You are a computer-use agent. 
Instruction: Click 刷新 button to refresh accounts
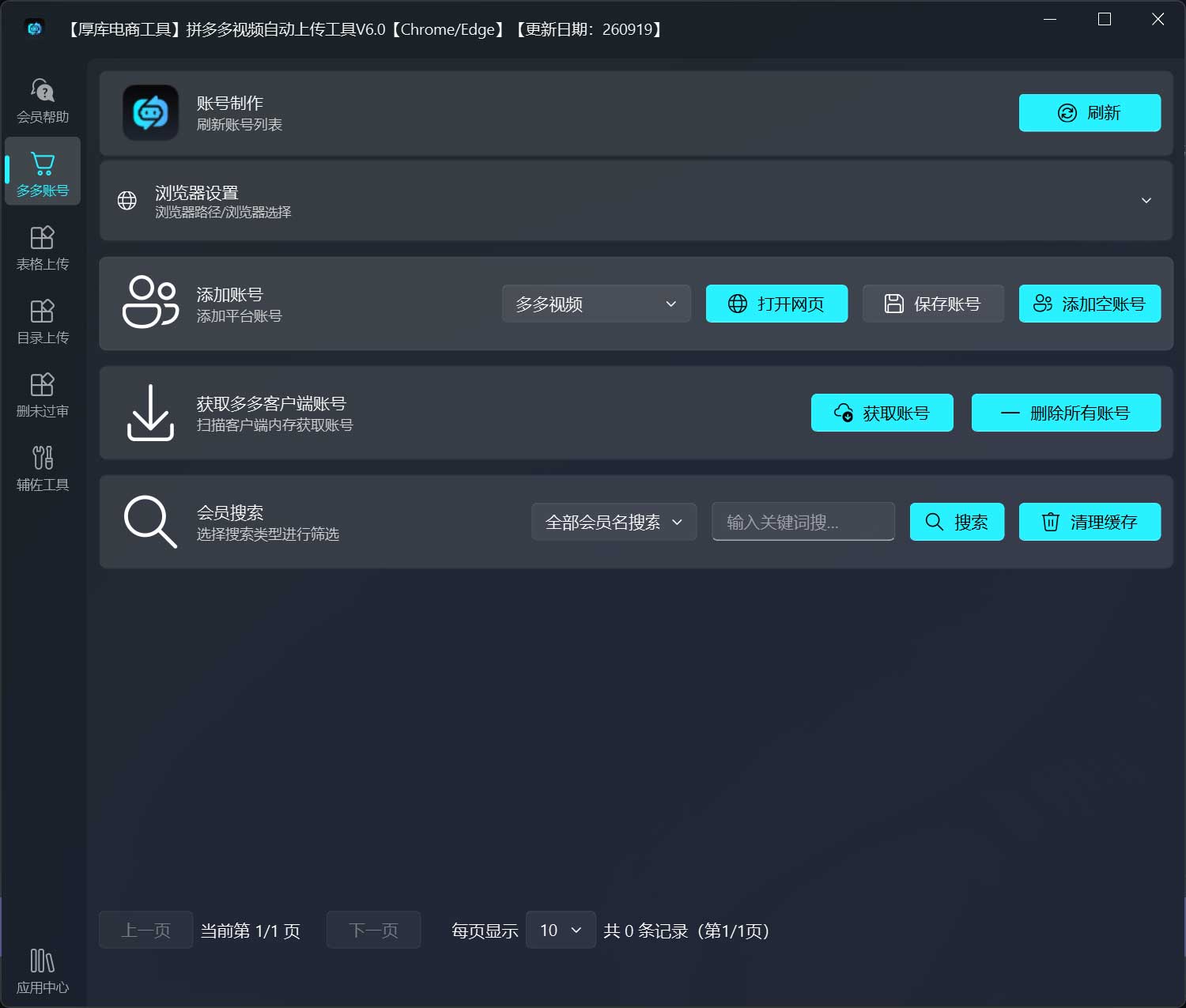coord(1090,113)
